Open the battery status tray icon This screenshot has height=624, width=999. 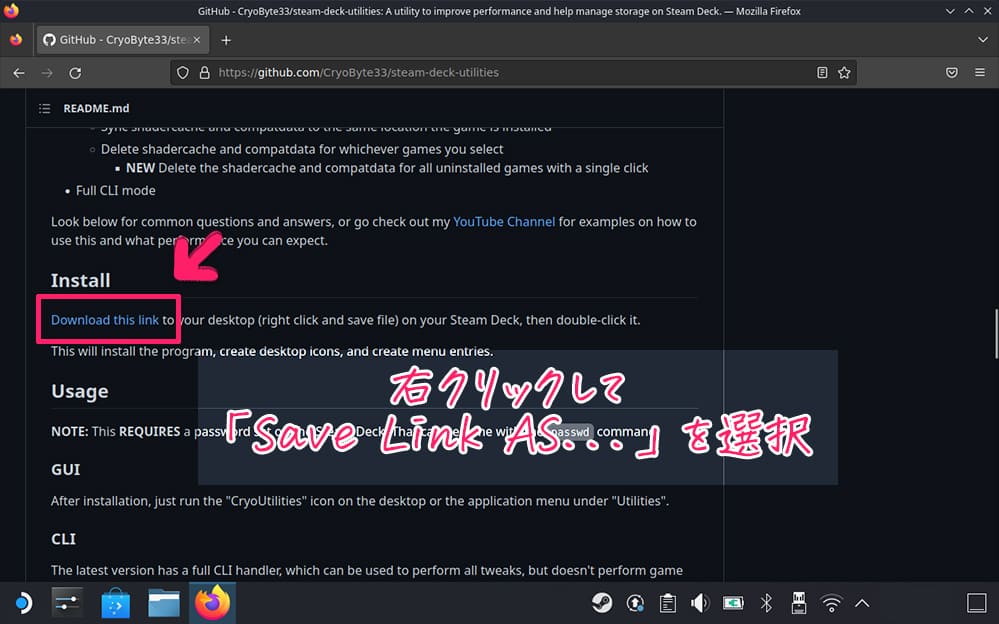pos(733,603)
